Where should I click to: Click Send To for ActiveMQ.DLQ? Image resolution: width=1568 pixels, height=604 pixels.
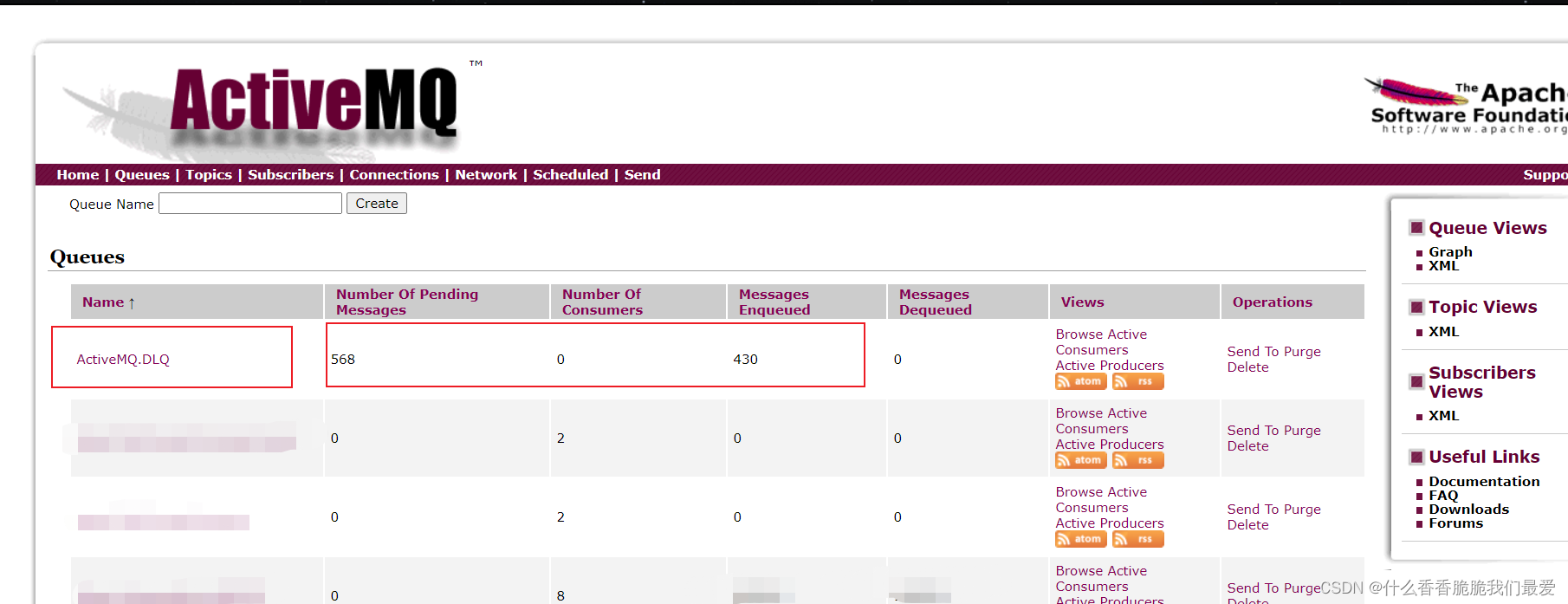tap(1254, 352)
